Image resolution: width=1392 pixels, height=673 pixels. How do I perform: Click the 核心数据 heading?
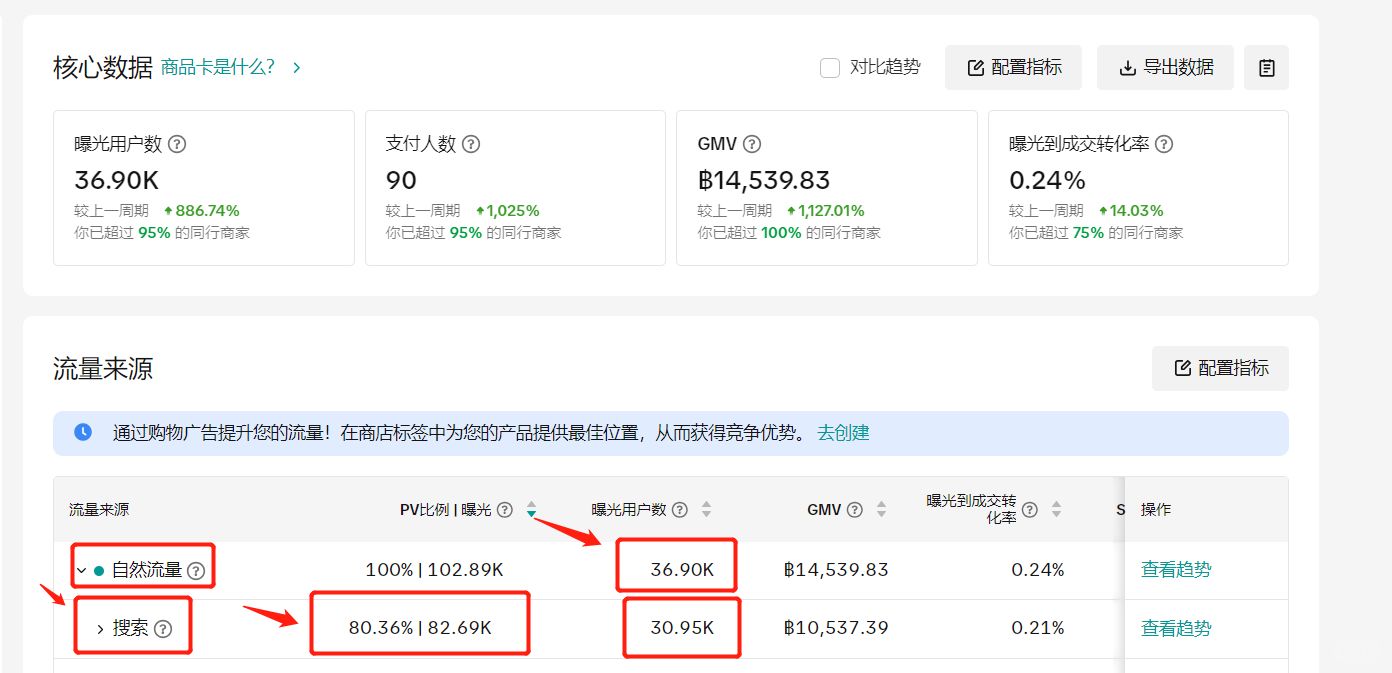click(103, 68)
